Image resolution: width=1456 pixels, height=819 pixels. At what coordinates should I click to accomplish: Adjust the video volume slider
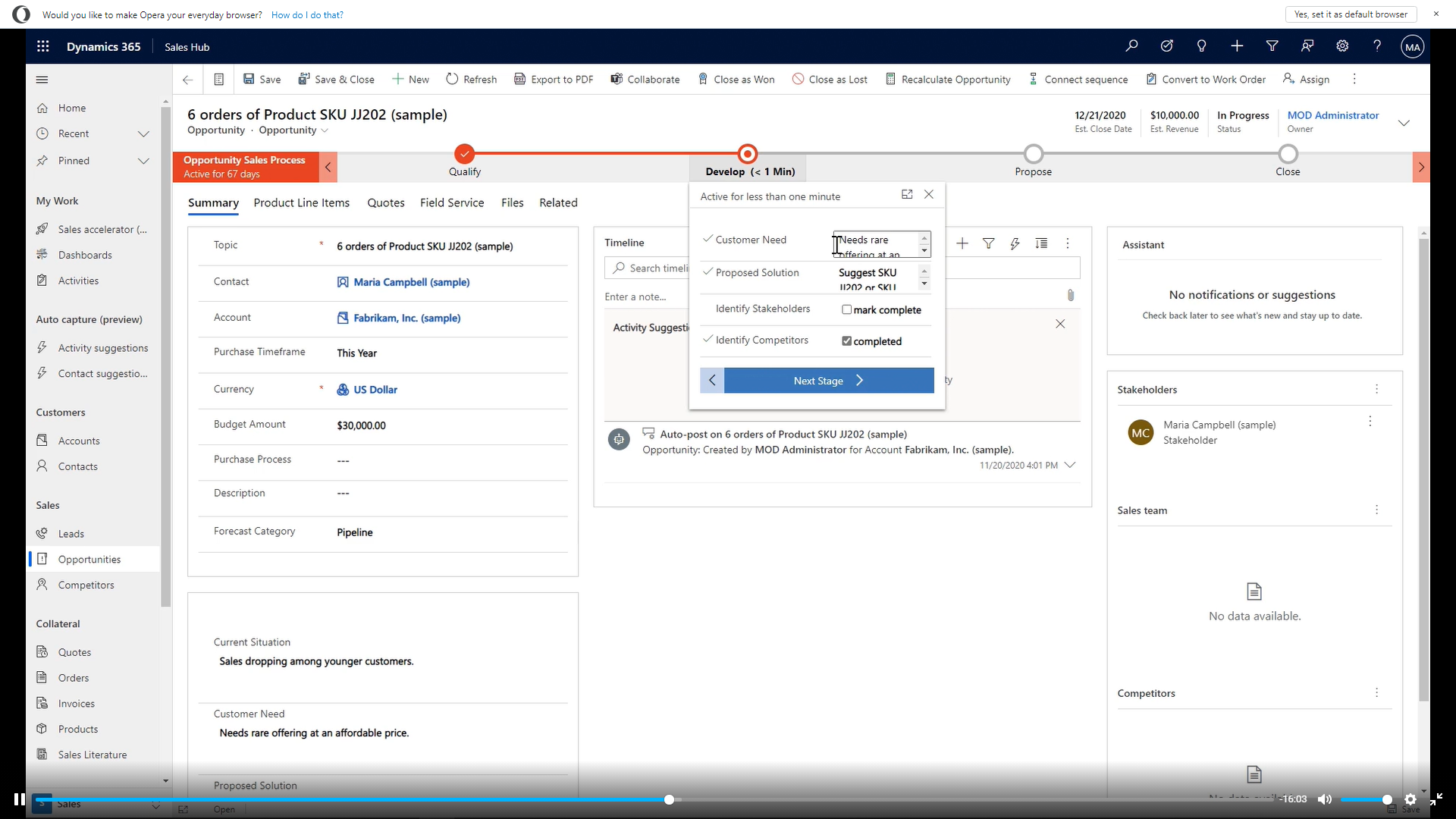[x=1365, y=799]
